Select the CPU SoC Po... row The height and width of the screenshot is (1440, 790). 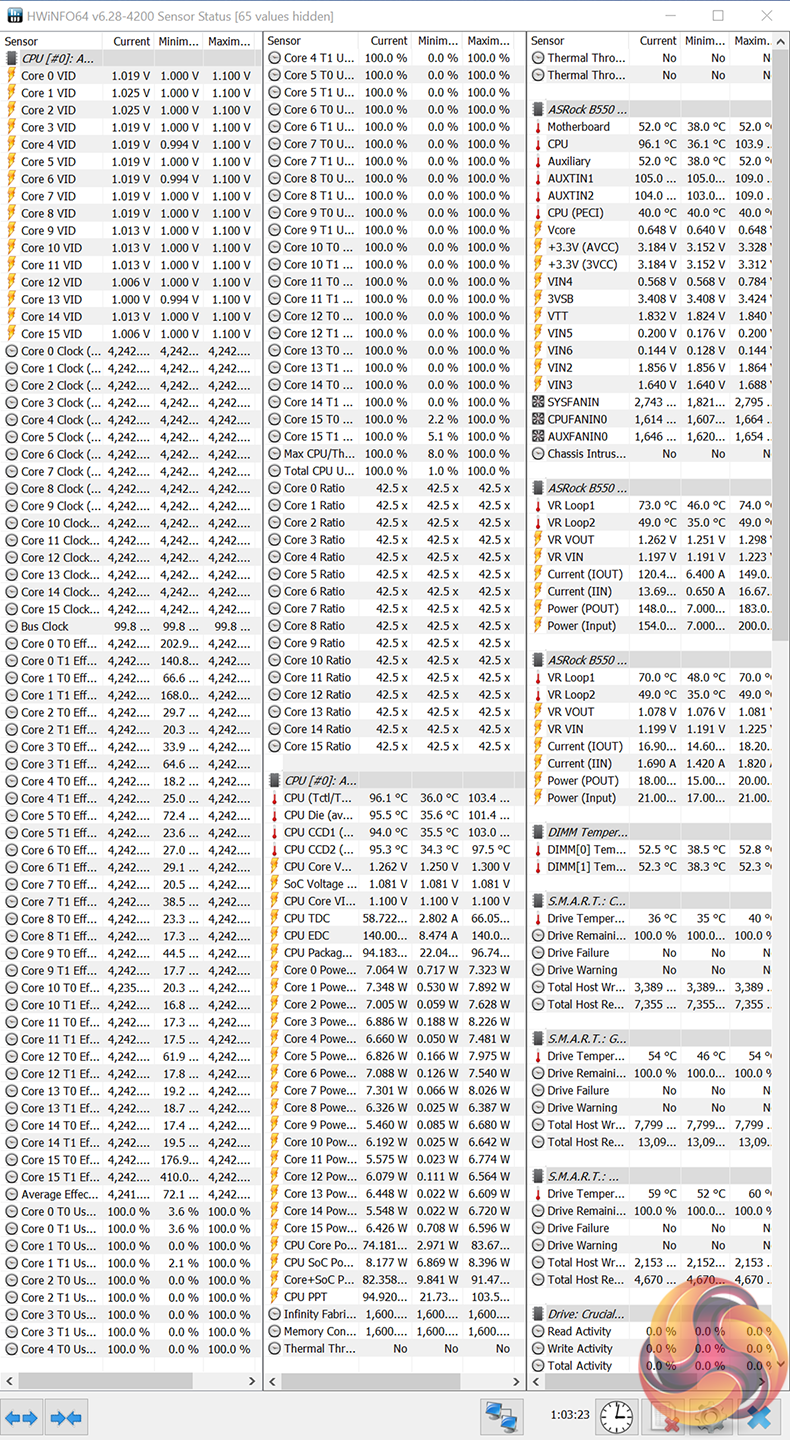pos(394,1263)
